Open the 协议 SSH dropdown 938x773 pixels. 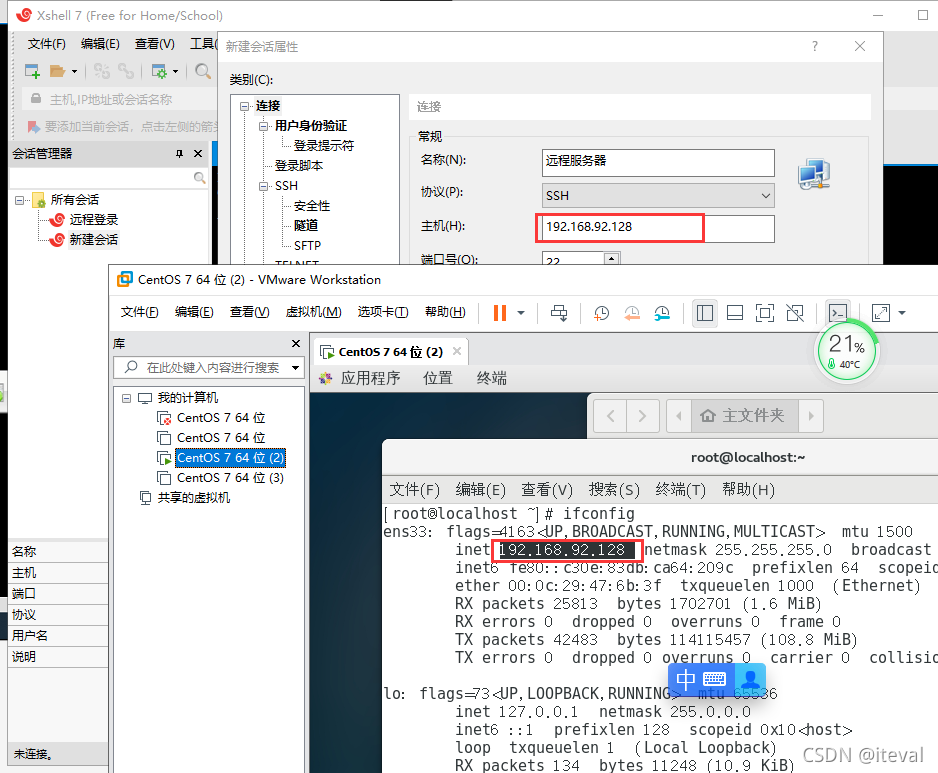coord(658,196)
